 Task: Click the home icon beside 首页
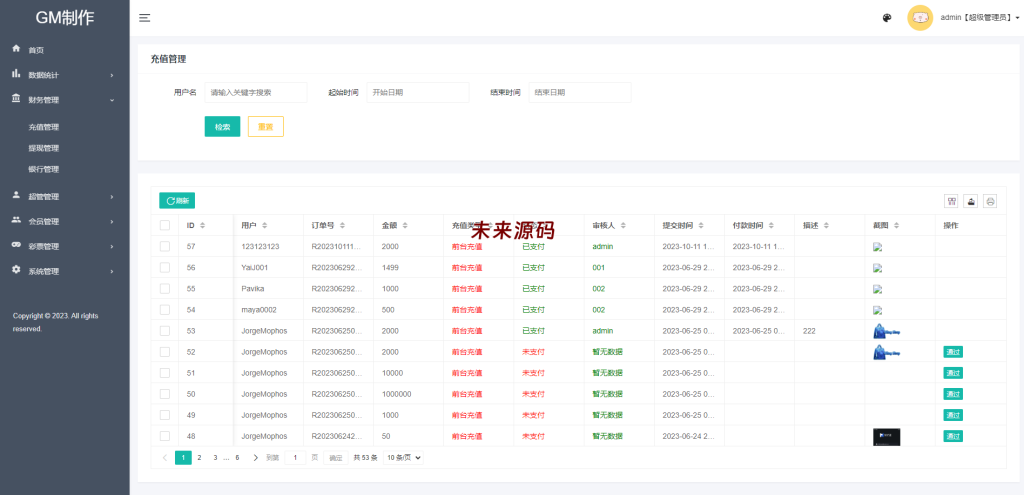(16, 49)
